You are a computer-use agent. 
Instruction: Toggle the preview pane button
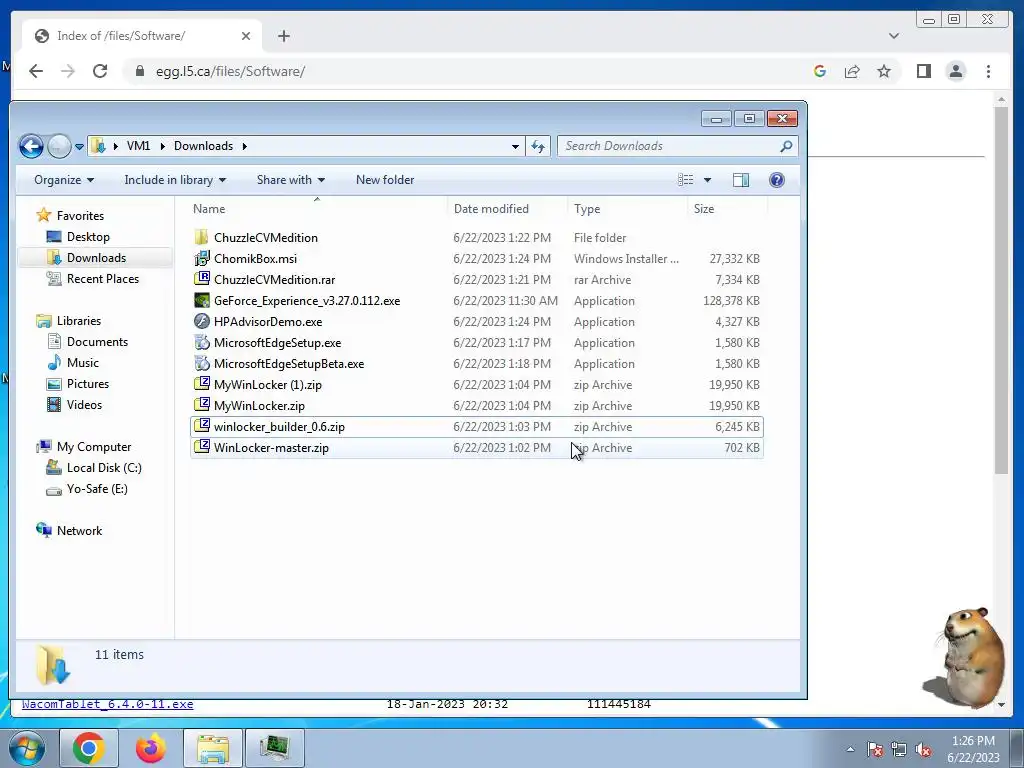pos(741,180)
